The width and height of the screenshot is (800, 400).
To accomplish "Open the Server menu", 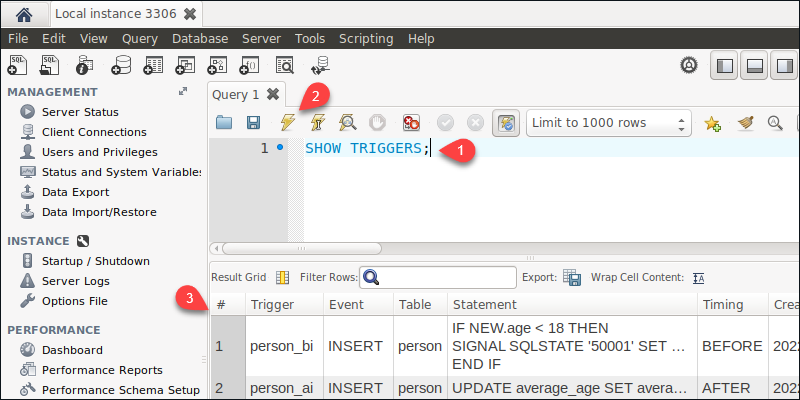I will coord(261,39).
